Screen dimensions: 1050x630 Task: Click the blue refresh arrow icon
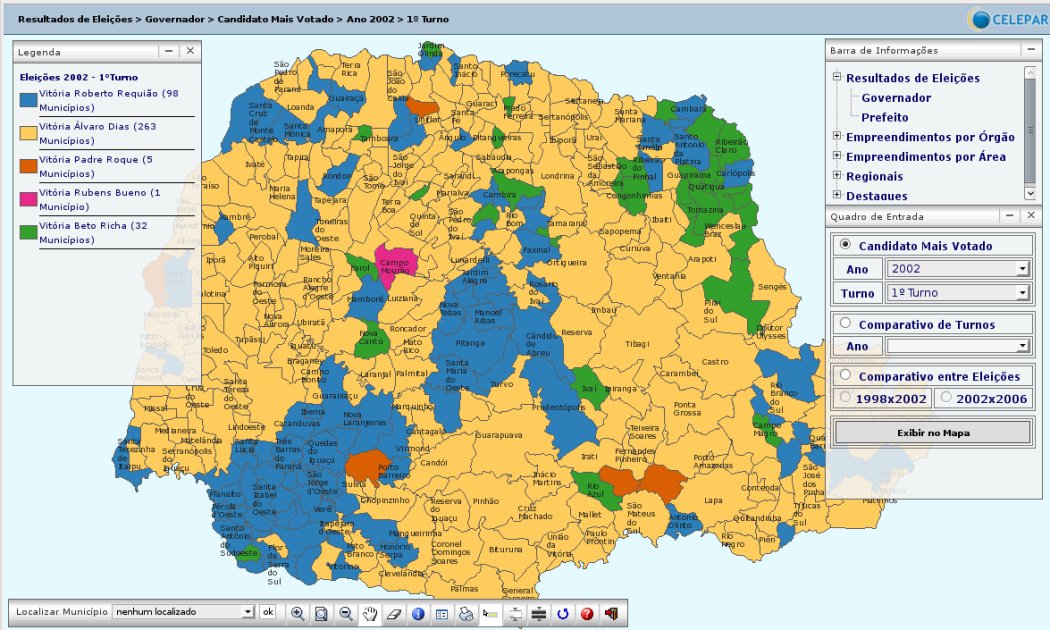(563, 613)
